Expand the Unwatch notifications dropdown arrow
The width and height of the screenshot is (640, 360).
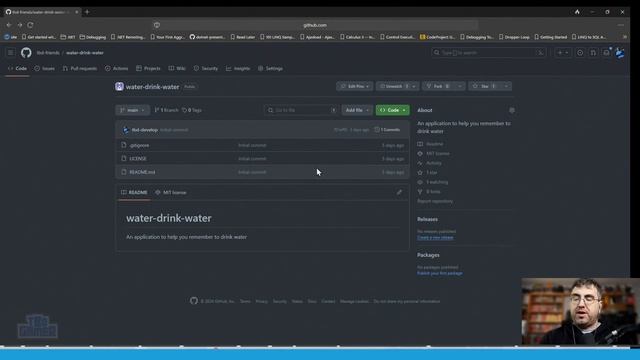[x=414, y=86]
